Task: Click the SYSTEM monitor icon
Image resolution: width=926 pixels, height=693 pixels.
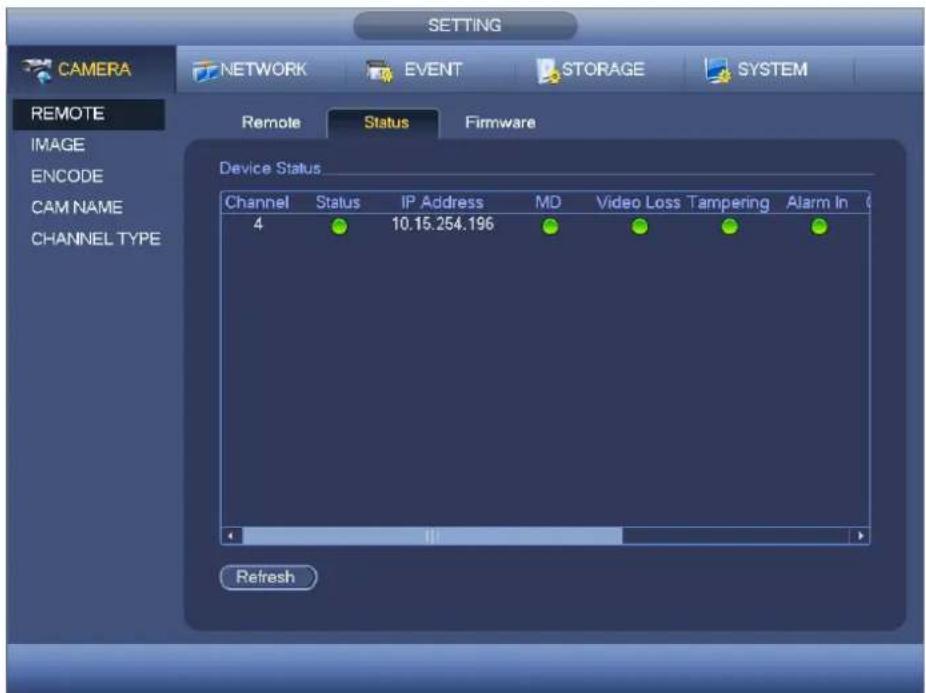Action: pos(716,70)
